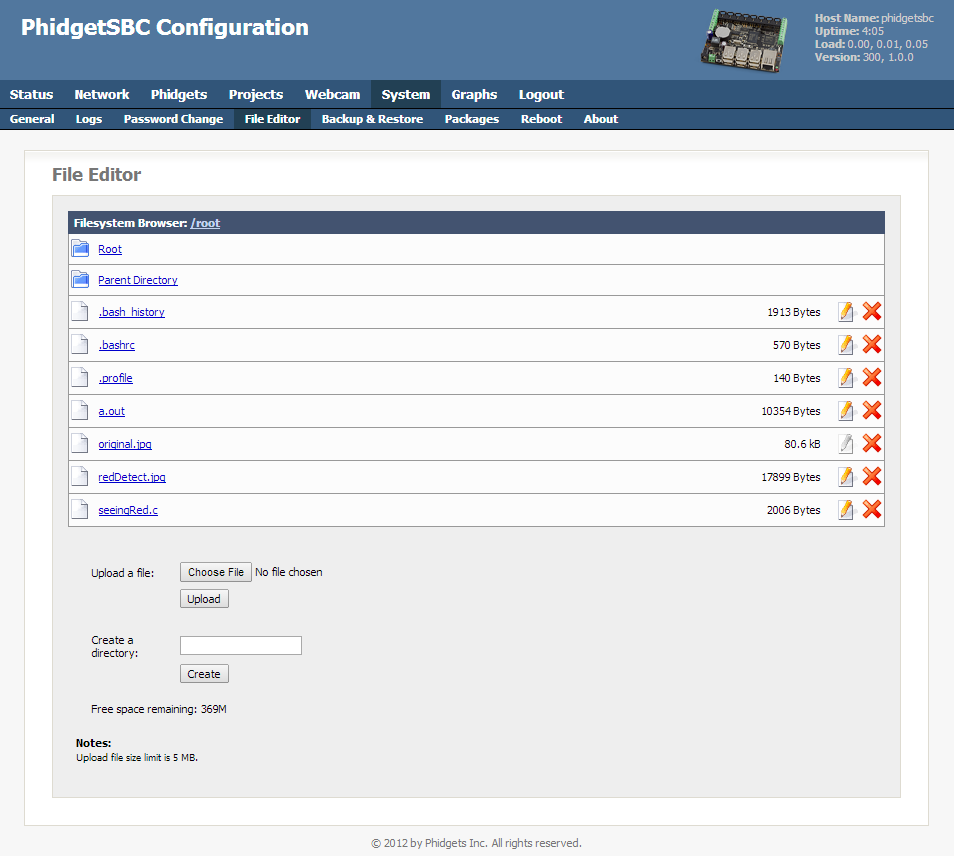Open the .bash_history file link
954x856 pixels.
131,312
